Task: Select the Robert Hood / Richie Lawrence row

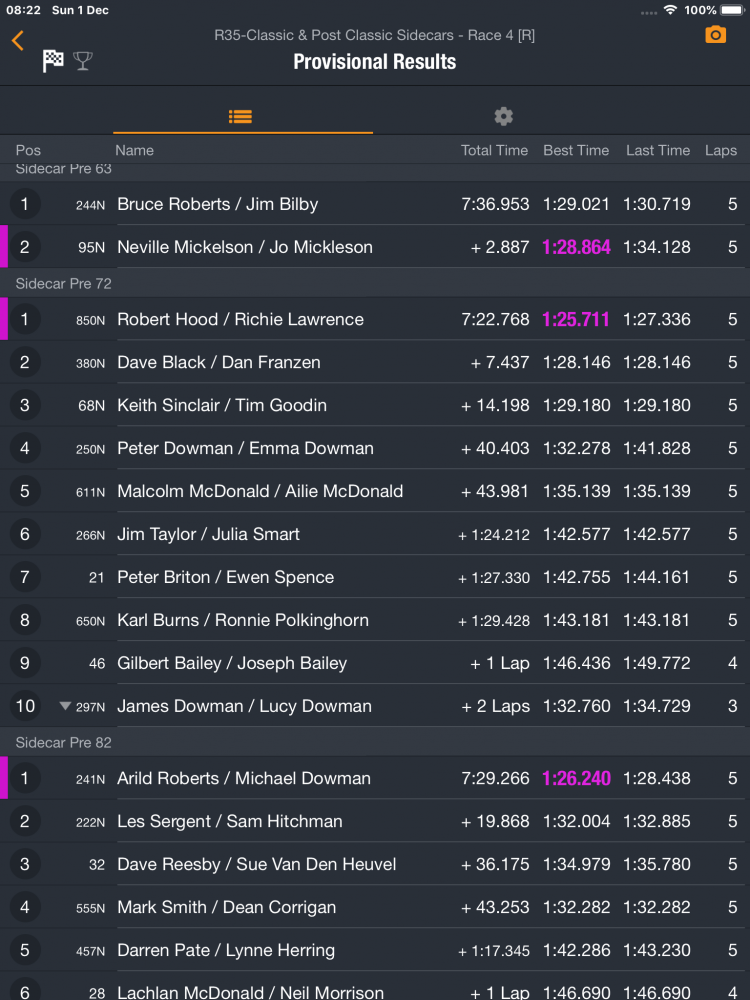Action: click(x=240, y=320)
